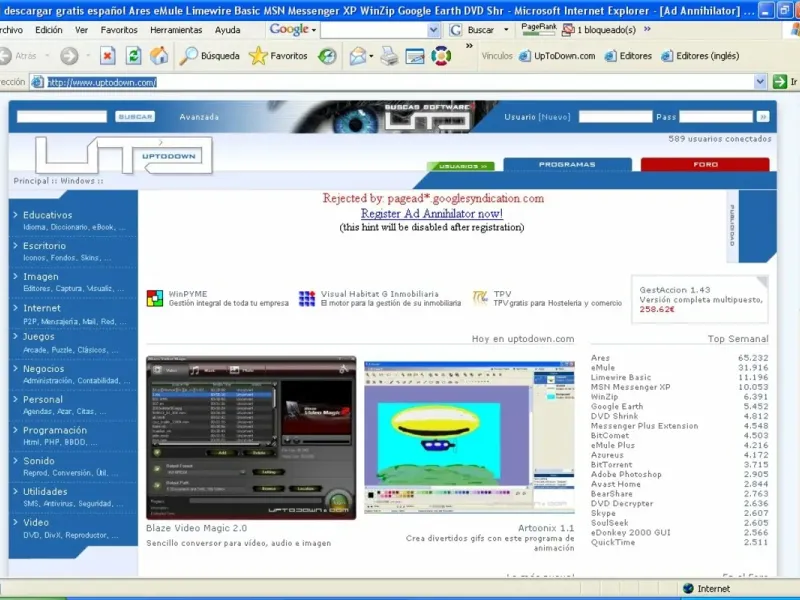Click the blocked popups icon

[568, 30]
